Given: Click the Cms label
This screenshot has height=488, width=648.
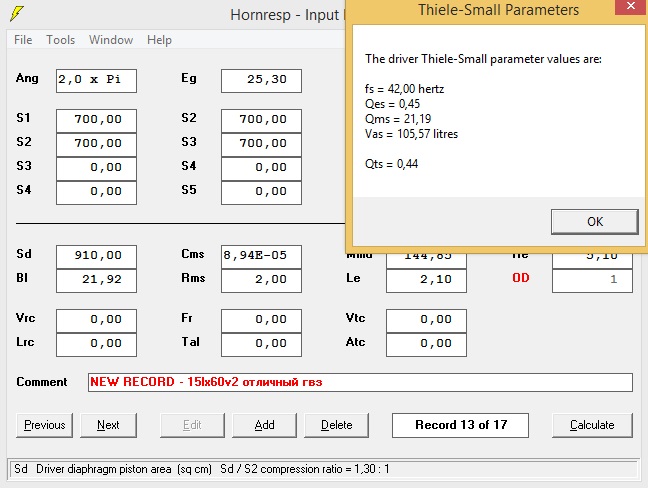Looking at the screenshot, I should tap(193, 254).
